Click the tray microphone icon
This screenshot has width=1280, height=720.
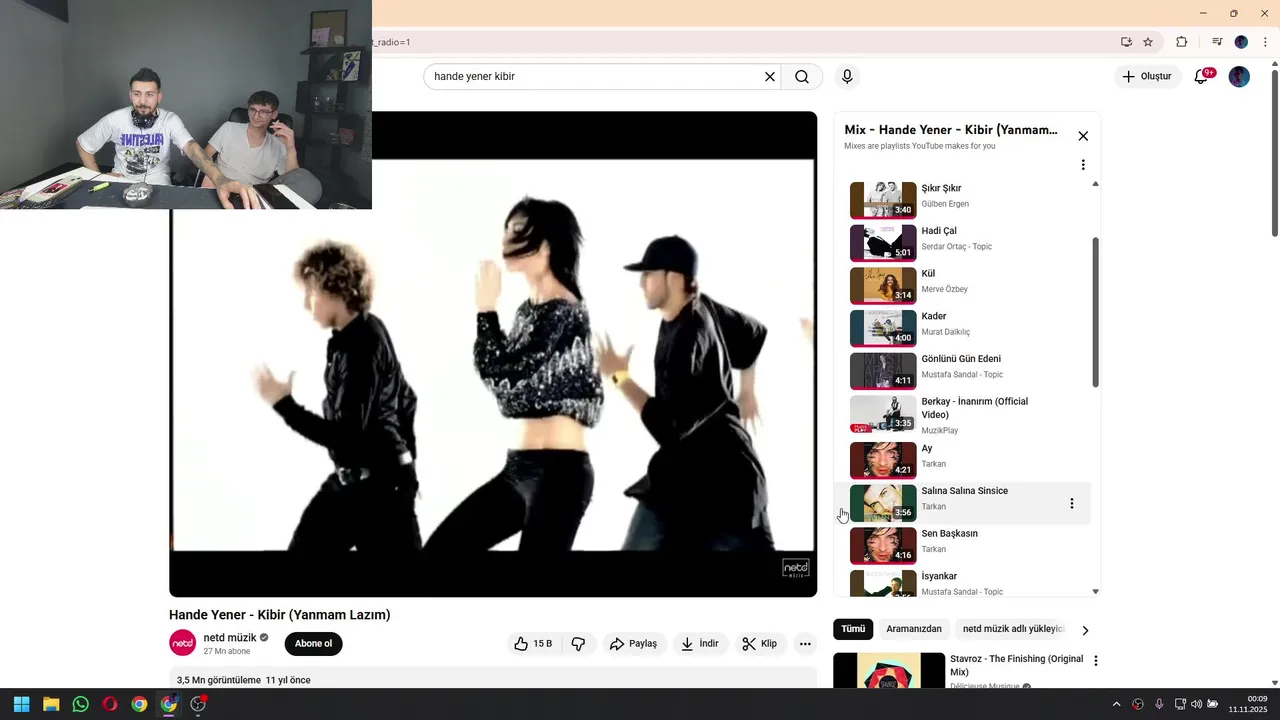click(x=1159, y=704)
